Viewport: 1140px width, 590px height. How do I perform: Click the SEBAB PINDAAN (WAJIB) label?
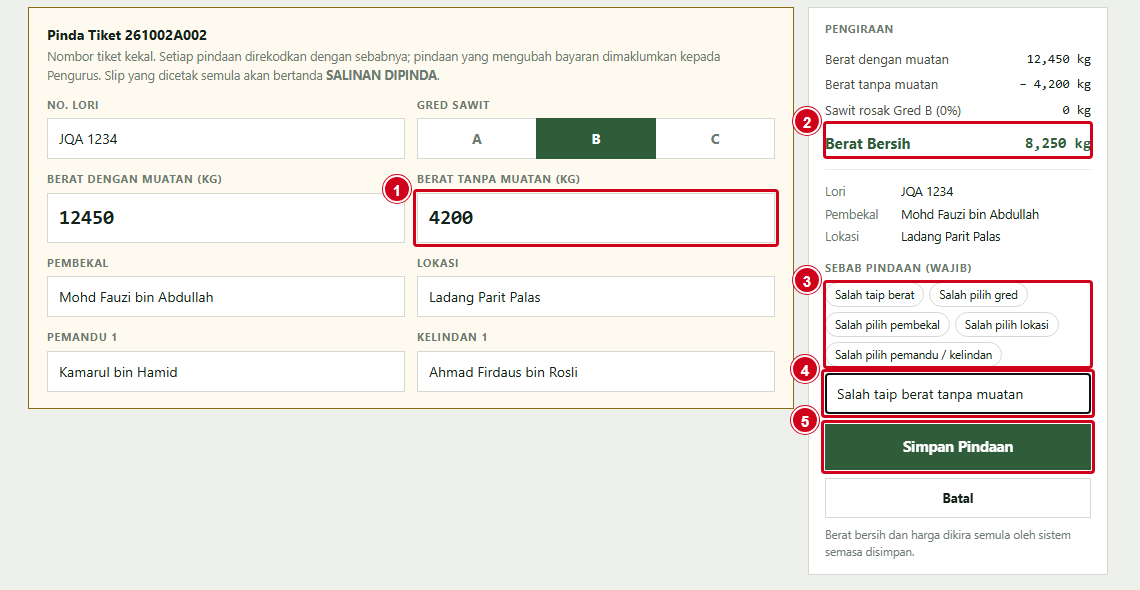[x=898, y=268]
